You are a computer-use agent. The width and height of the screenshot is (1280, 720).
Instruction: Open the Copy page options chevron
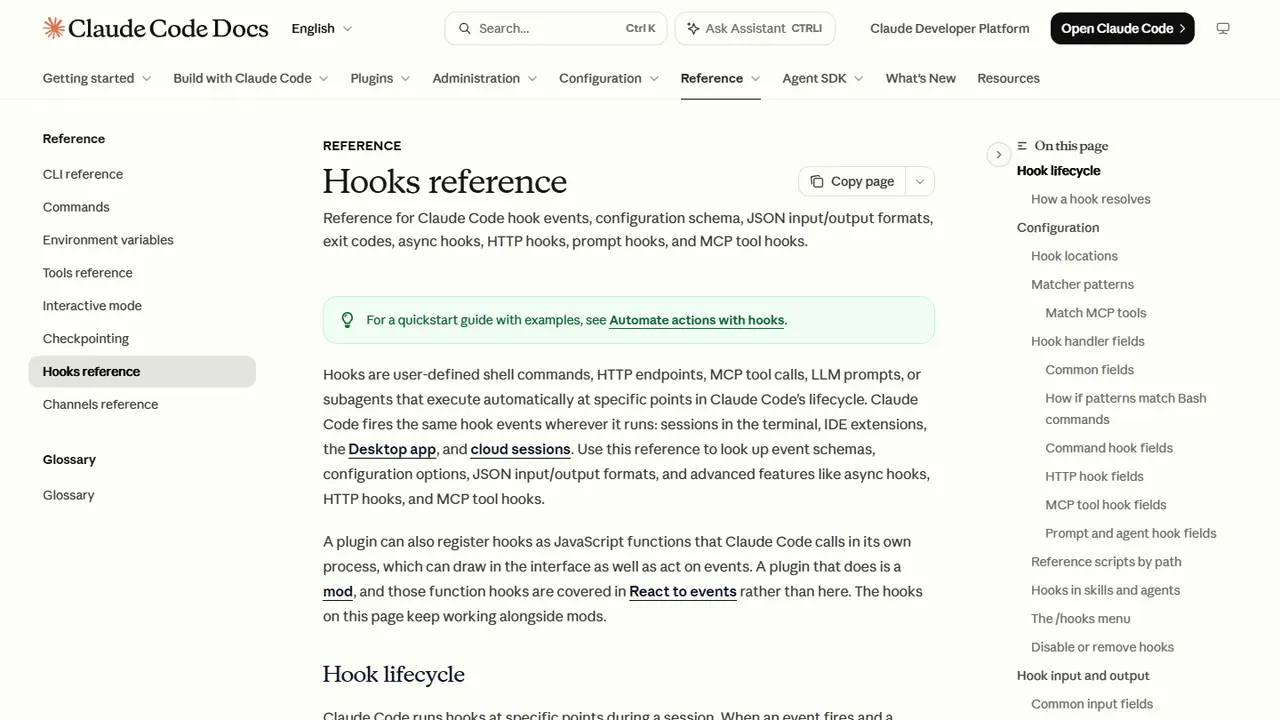(920, 181)
